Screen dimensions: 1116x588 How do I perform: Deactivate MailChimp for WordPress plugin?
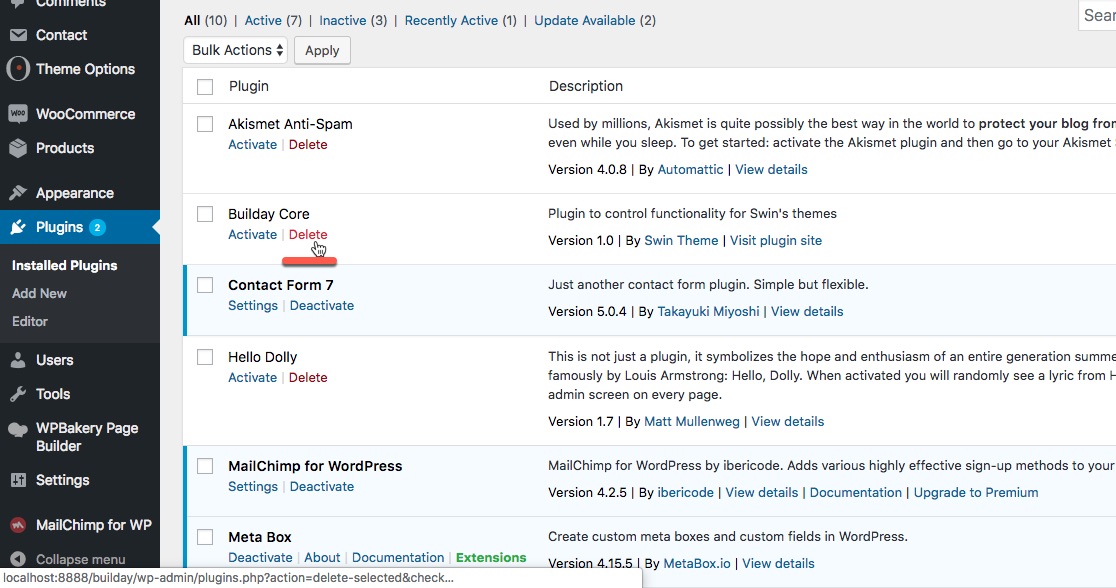322,486
